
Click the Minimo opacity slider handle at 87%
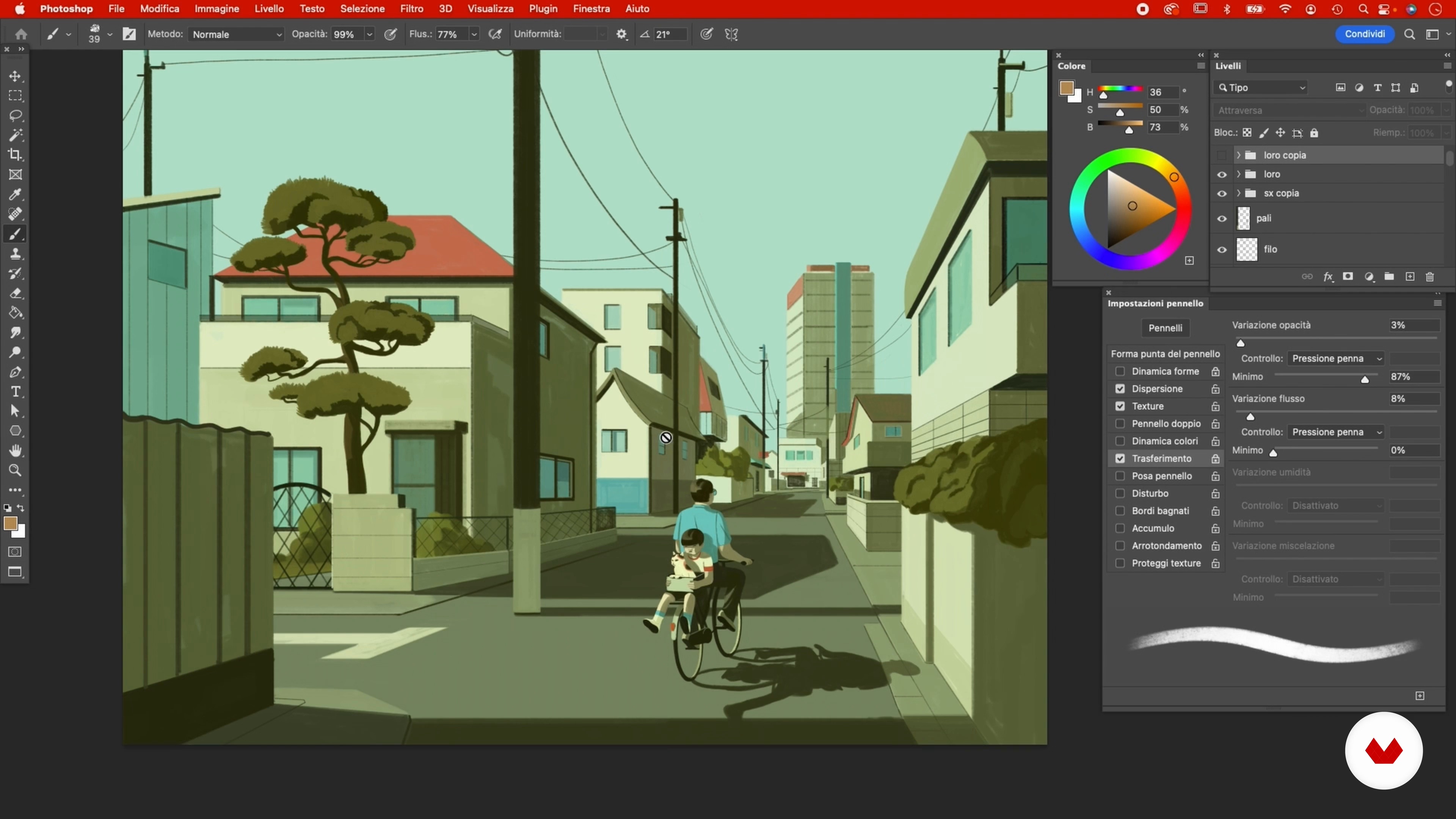coord(1365,379)
